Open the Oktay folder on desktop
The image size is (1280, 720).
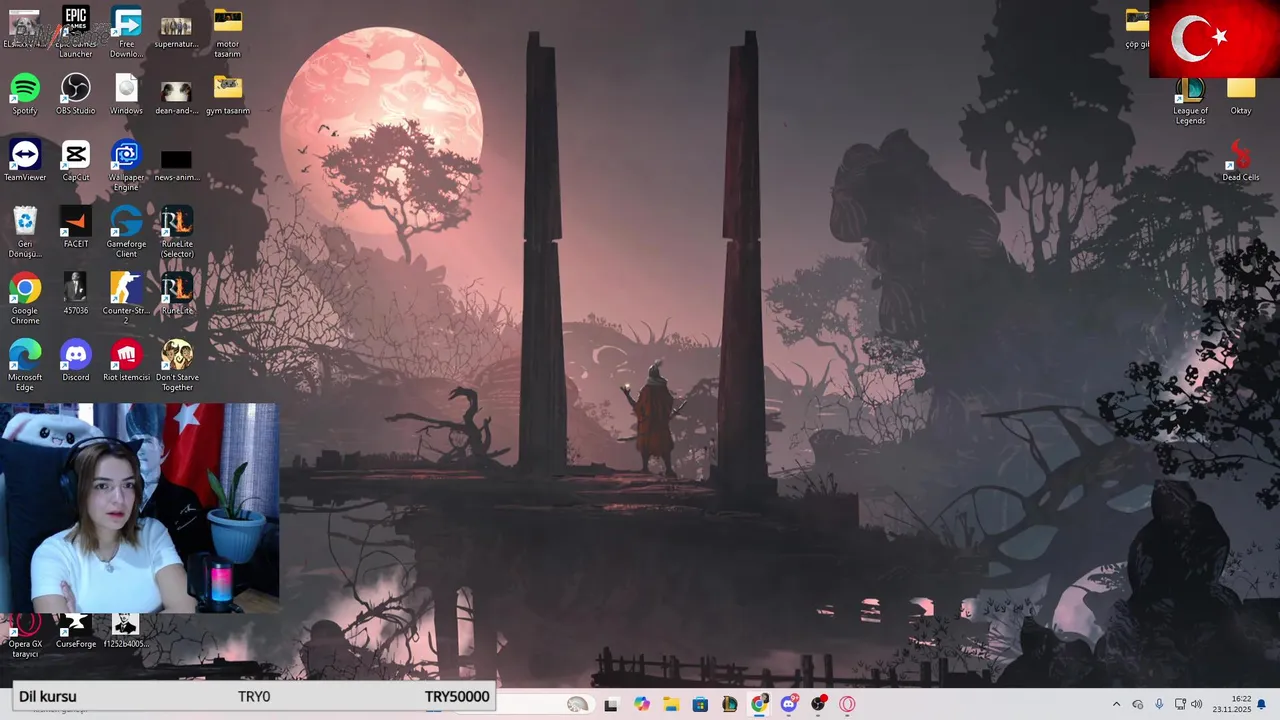pos(1241,95)
